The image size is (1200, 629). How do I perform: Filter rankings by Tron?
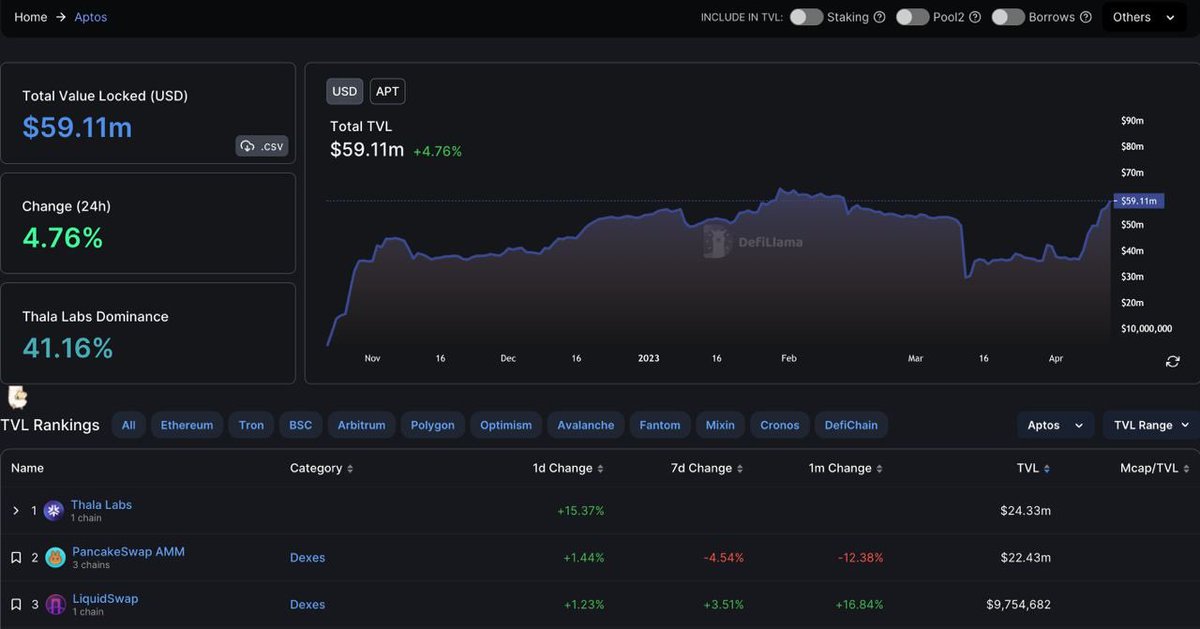(251, 425)
